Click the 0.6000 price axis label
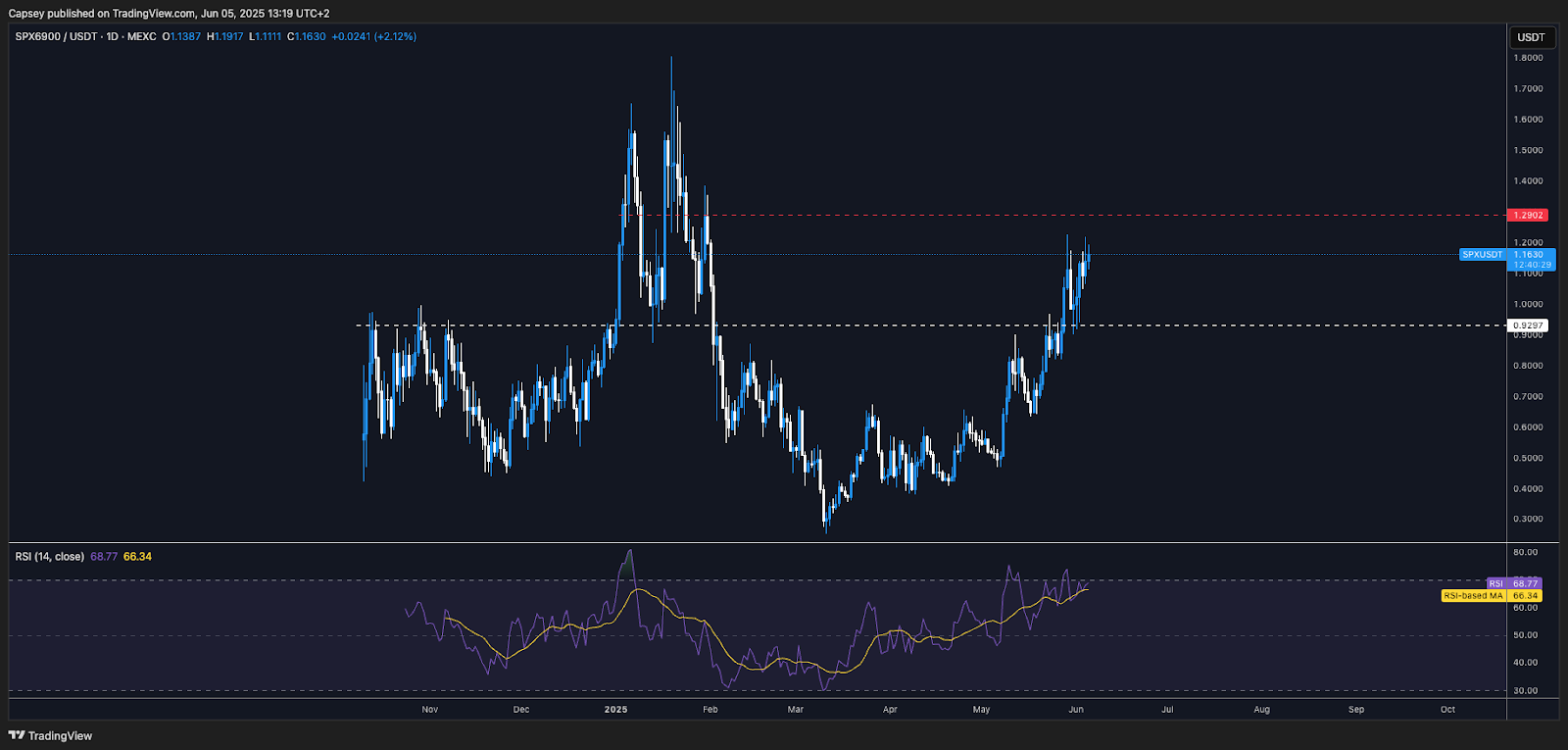1568x750 pixels. [1528, 427]
